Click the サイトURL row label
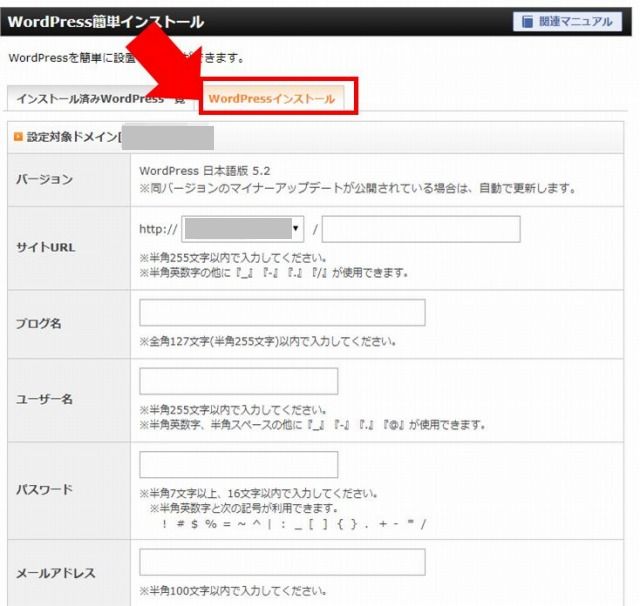 point(45,246)
